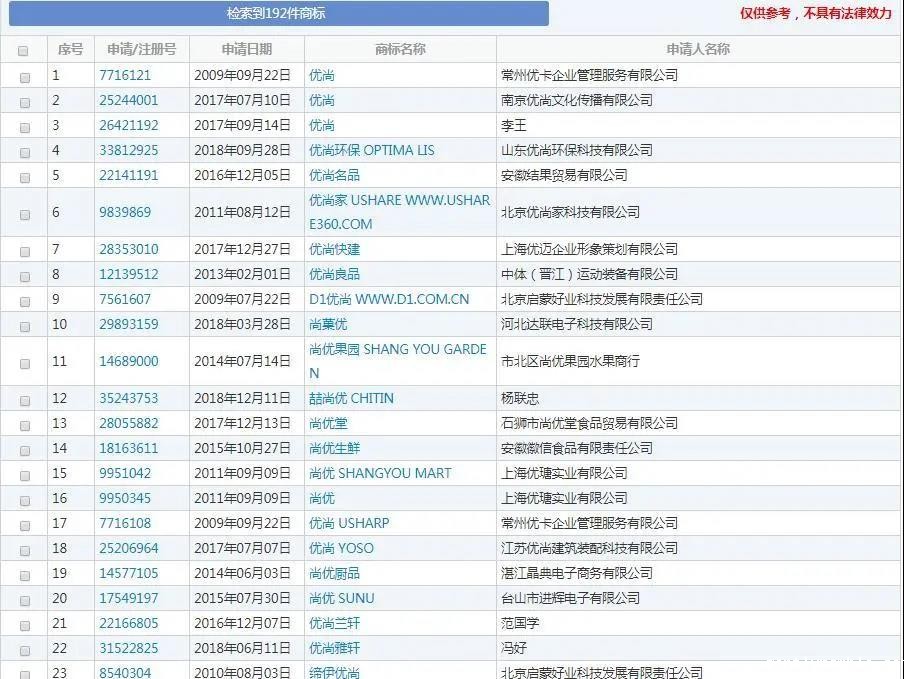Image resolution: width=904 pixels, height=679 pixels.
Task: Select checkbox for row 6 优尚家
Action: pyautogui.click(x=25, y=214)
